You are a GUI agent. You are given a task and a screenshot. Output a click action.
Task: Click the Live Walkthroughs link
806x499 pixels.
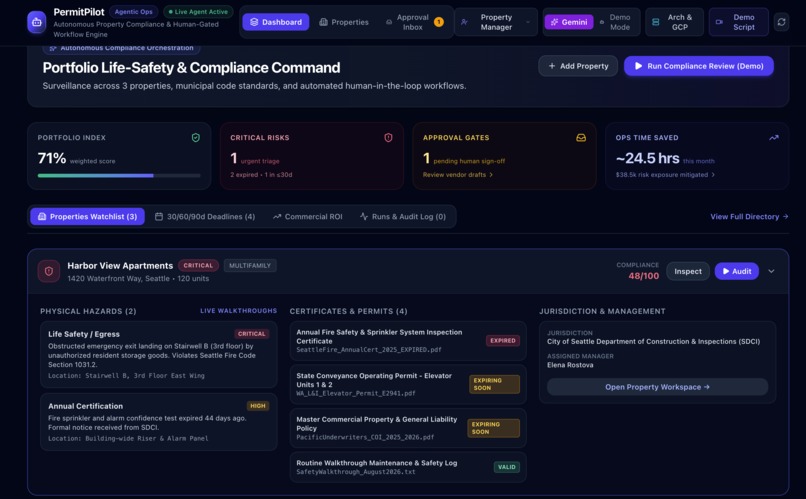239,311
